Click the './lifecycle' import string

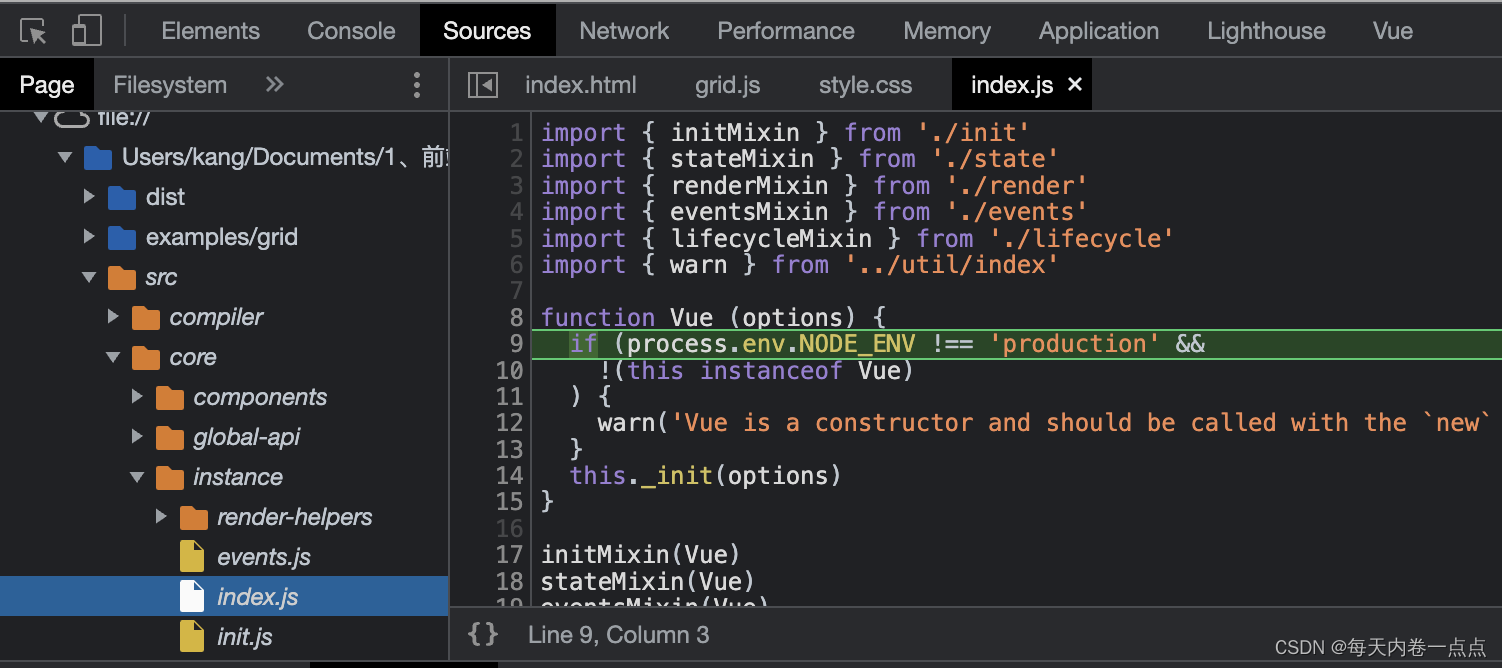pos(1082,239)
